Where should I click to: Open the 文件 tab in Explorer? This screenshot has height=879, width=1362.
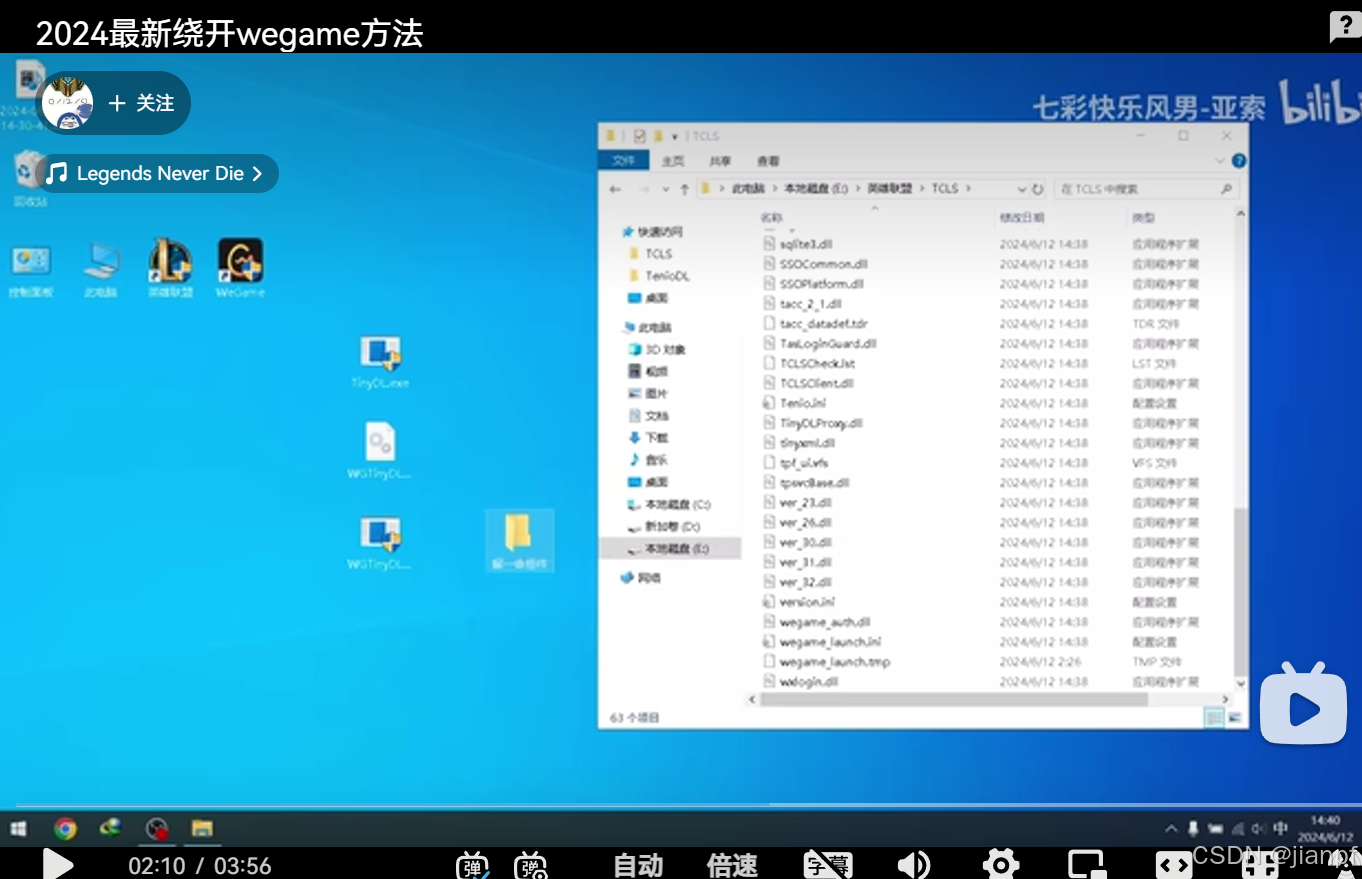pos(623,160)
